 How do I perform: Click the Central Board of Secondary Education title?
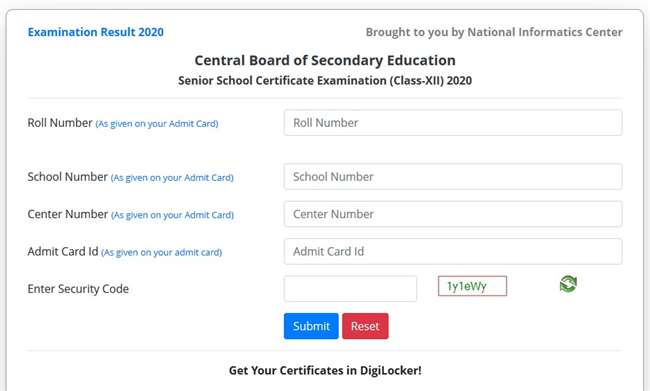coord(325,60)
